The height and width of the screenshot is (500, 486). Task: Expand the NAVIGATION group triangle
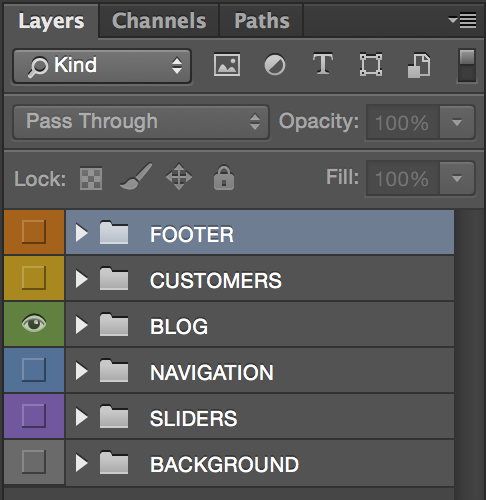[x=81, y=371]
